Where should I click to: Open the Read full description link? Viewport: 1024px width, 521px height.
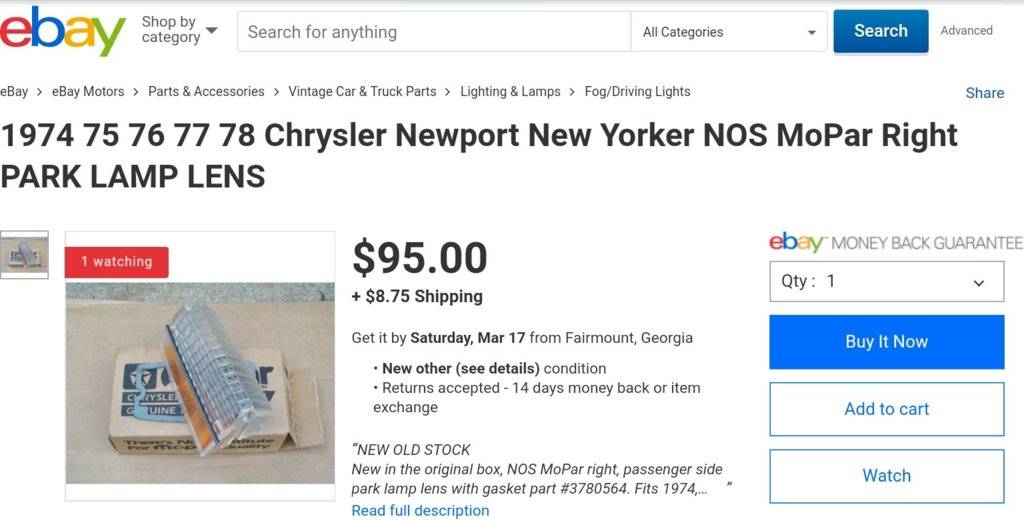coord(420,510)
